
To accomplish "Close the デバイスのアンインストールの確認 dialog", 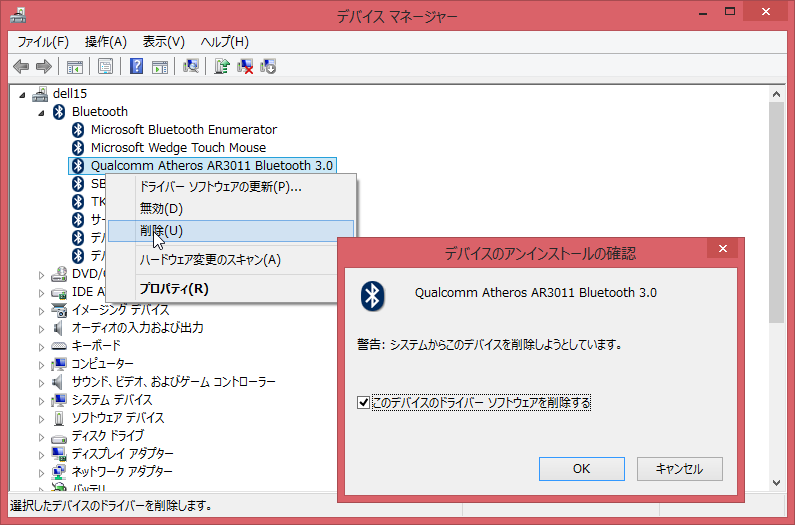I will point(722,249).
